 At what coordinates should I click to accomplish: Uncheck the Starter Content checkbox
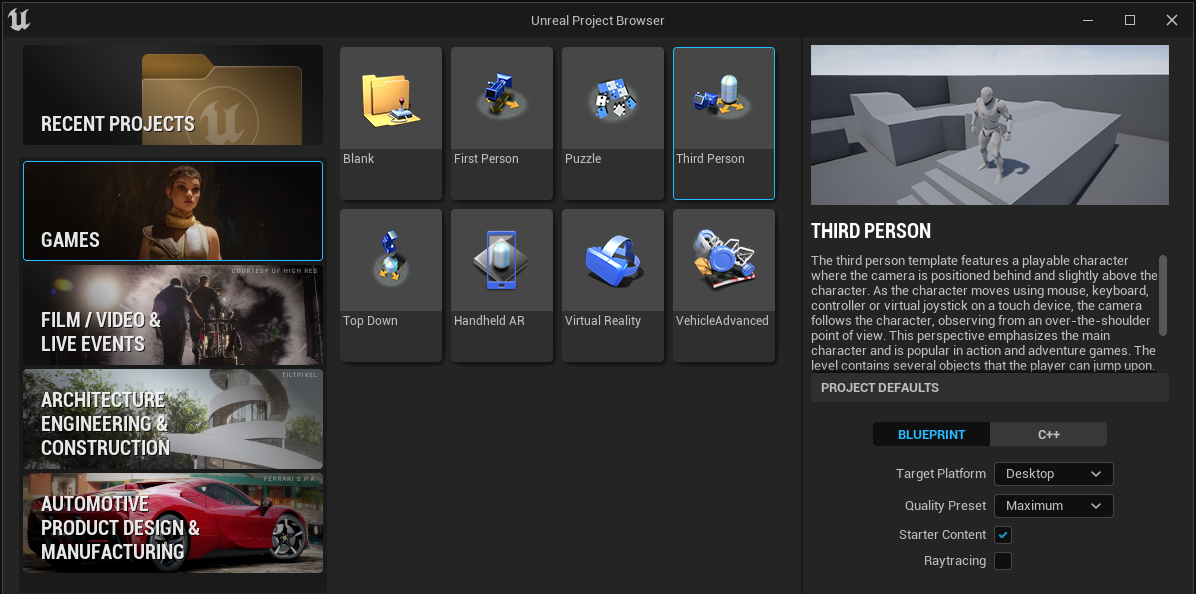(x=1003, y=535)
